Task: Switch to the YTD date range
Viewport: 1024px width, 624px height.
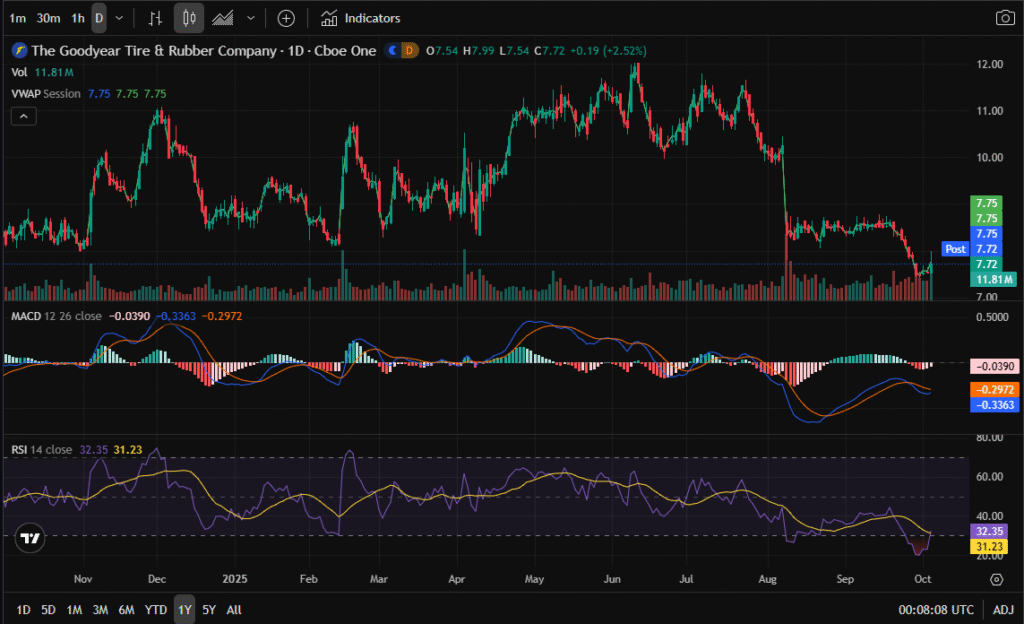Action: pyautogui.click(x=155, y=609)
